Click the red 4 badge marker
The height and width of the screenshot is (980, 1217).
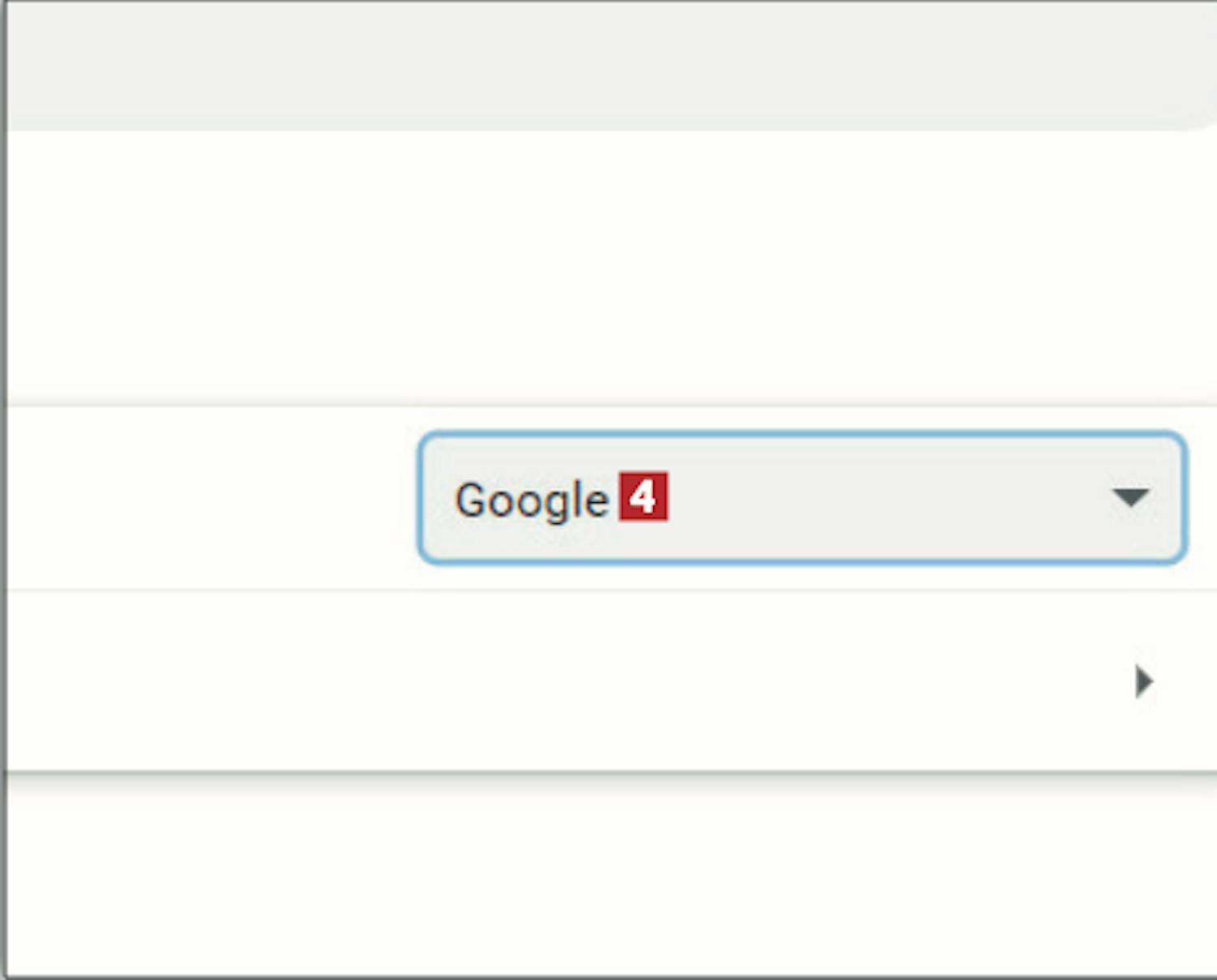(x=643, y=496)
